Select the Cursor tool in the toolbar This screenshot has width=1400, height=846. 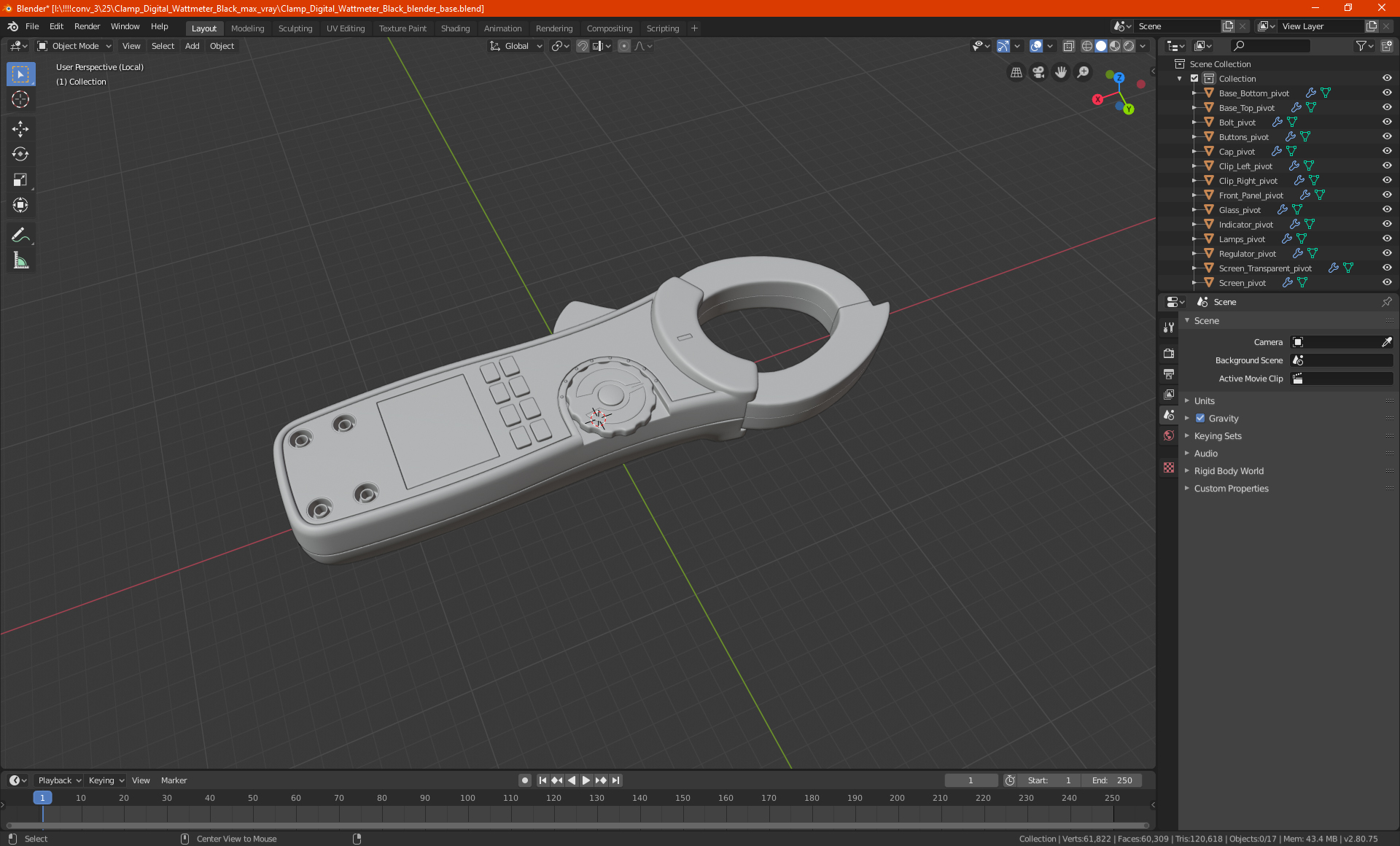(20, 99)
